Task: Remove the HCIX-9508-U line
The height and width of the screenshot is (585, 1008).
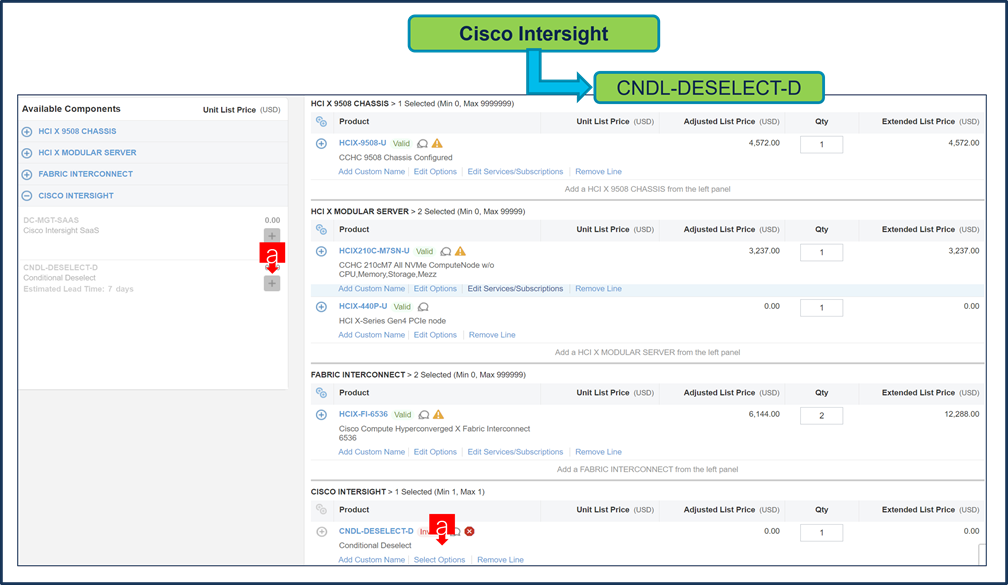Action: pyautogui.click(x=598, y=172)
